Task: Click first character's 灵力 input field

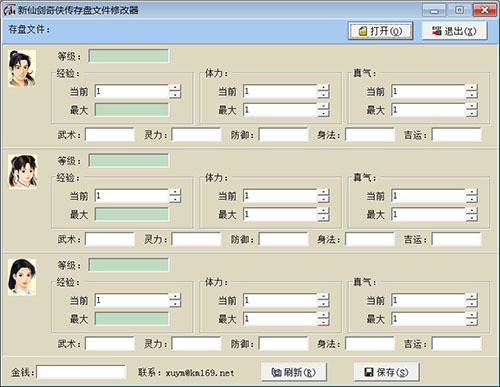Action: [x=197, y=135]
